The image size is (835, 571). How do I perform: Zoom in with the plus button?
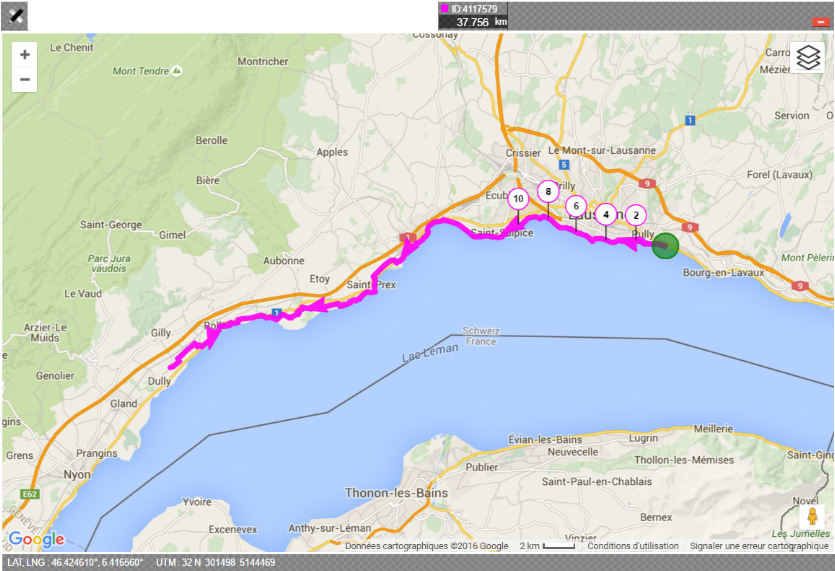[24, 55]
